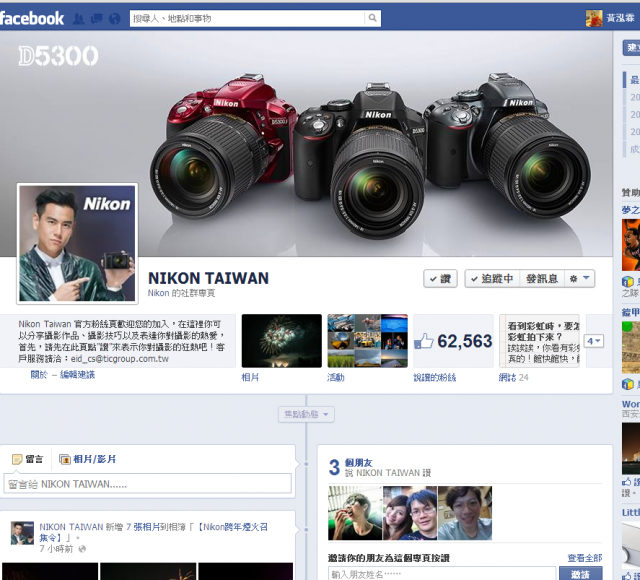Click the 編輯建議 suggest edits link
The height and width of the screenshot is (580, 640).
click(78, 375)
